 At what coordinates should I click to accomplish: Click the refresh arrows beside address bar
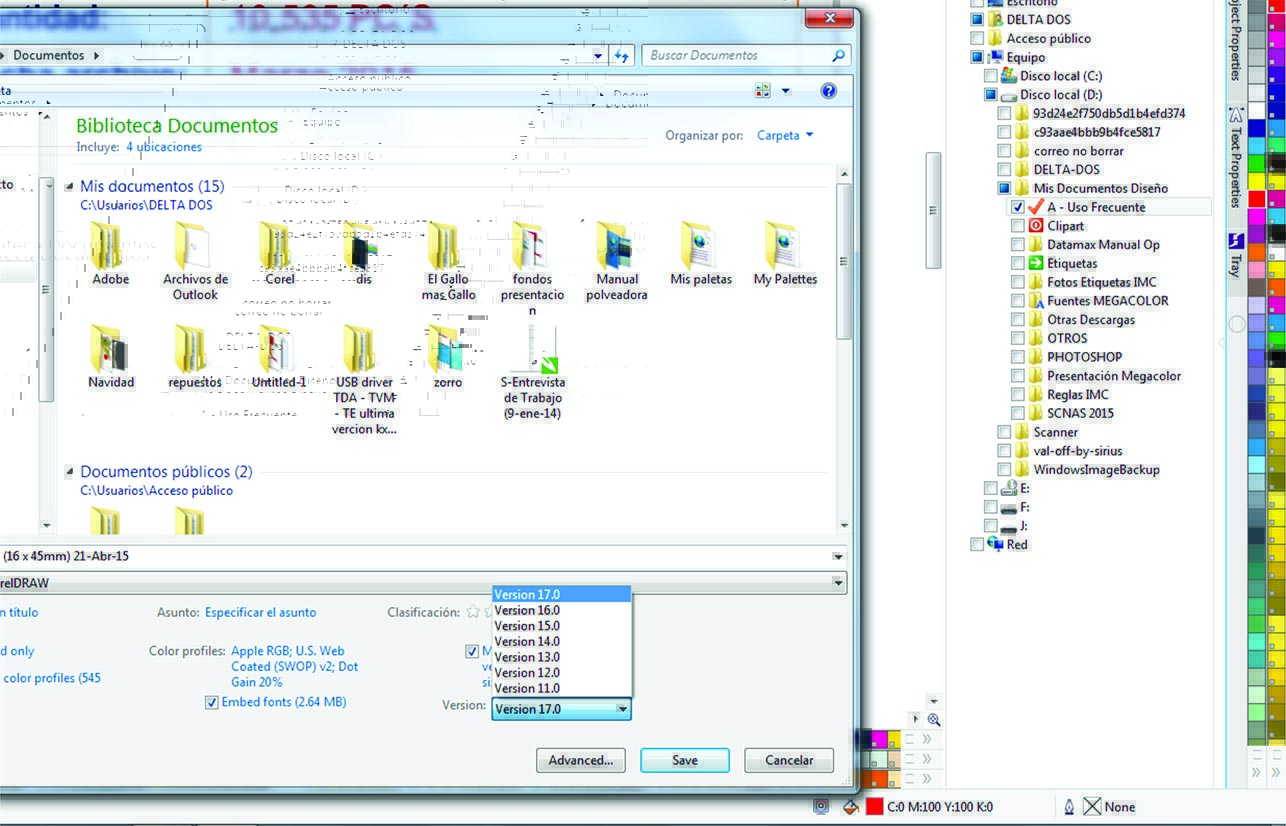[x=621, y=56]
